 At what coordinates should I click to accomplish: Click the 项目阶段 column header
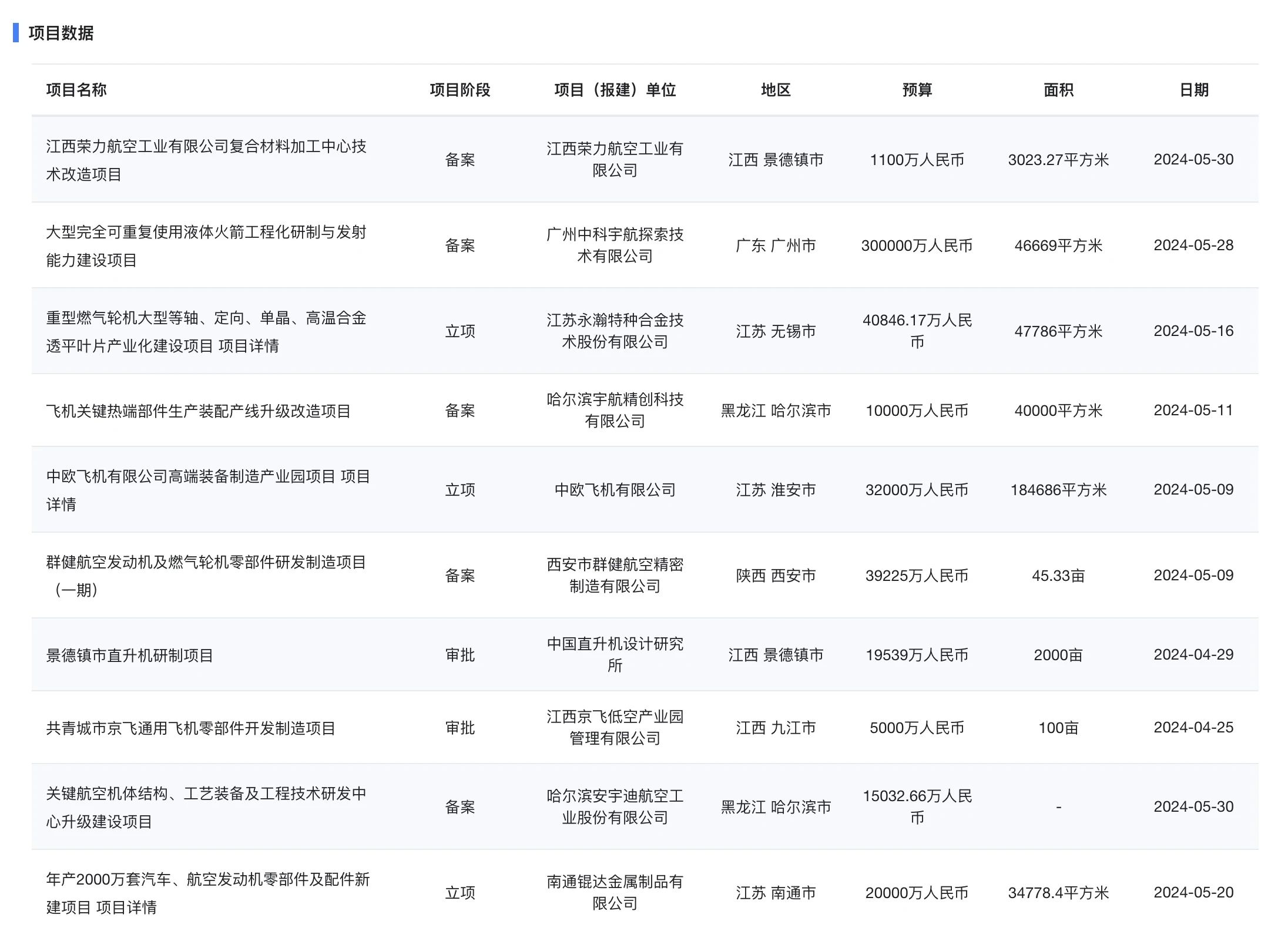coord(459,90)
